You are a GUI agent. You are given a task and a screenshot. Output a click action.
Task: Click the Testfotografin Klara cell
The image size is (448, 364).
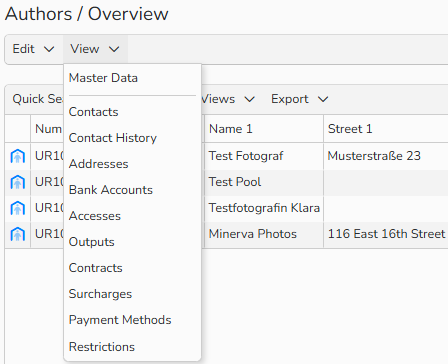[x=264, y=208]
